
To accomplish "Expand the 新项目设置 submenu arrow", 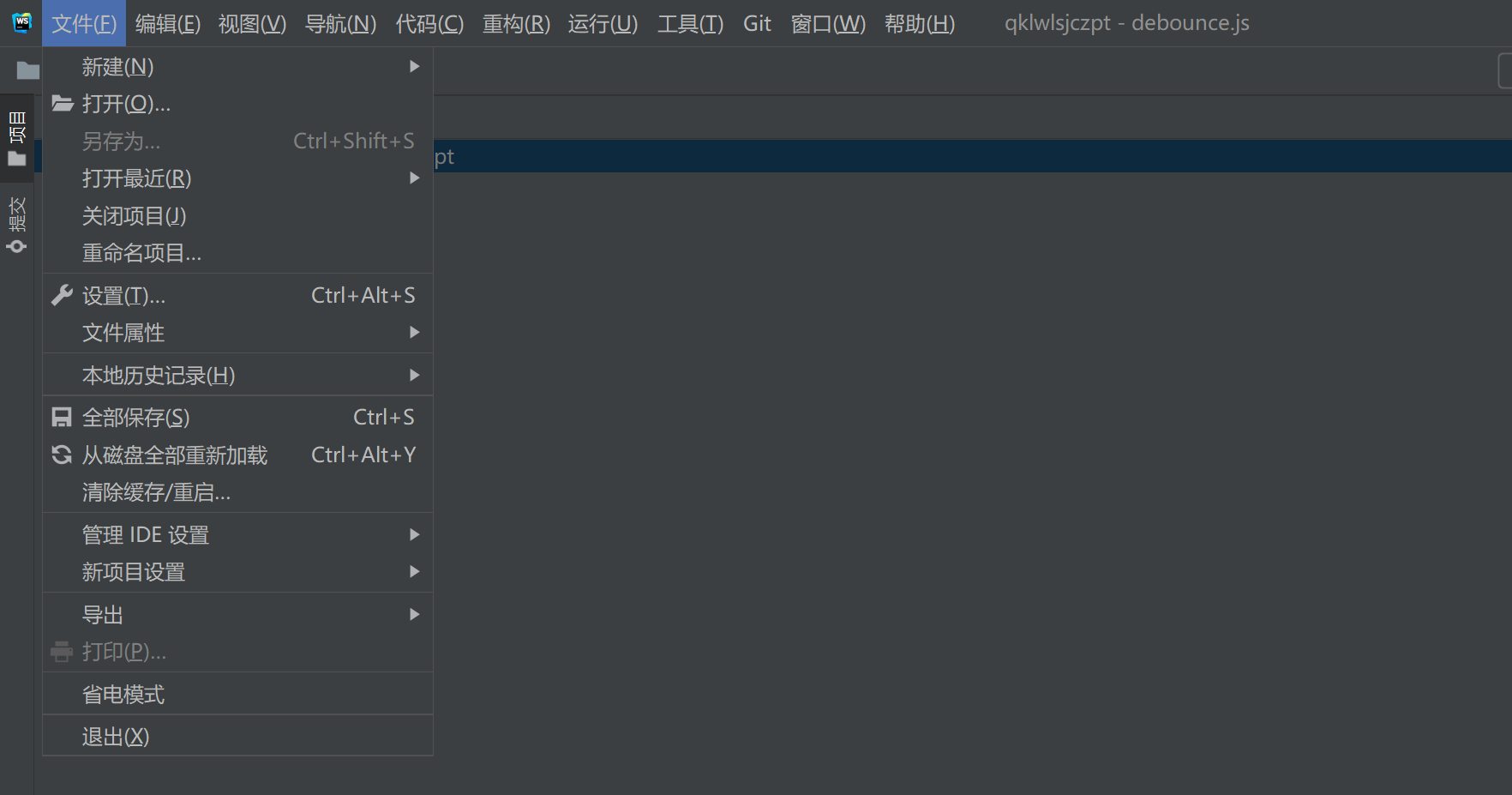I will (x=415, y=571).
